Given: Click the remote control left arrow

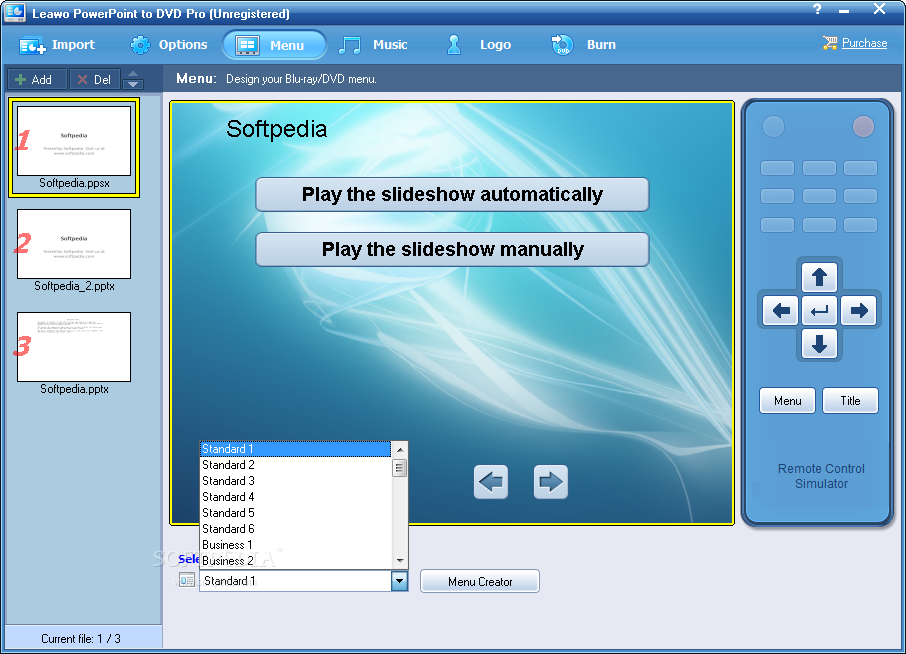Looking at the screenshot, I should [781, 311].
